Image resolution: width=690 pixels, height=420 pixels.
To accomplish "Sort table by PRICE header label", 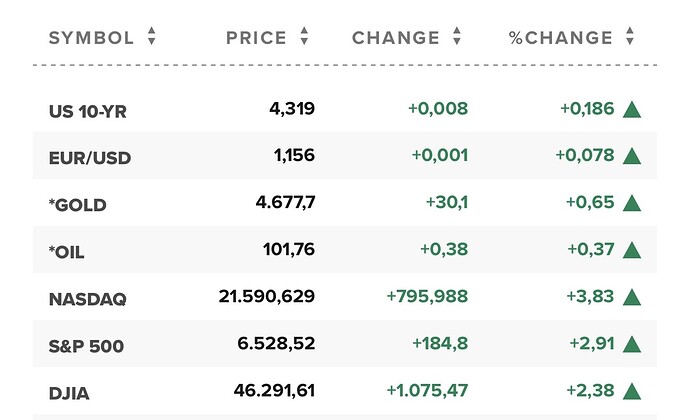I will [256, 38].
